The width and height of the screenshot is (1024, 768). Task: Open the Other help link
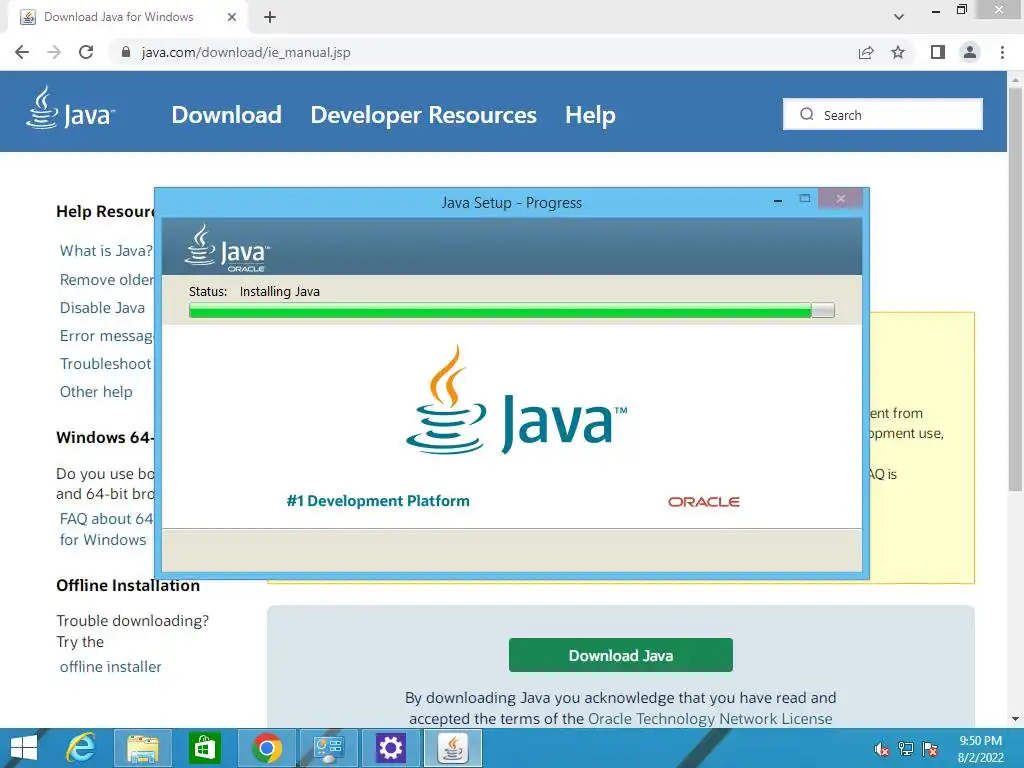pos(96,392)
